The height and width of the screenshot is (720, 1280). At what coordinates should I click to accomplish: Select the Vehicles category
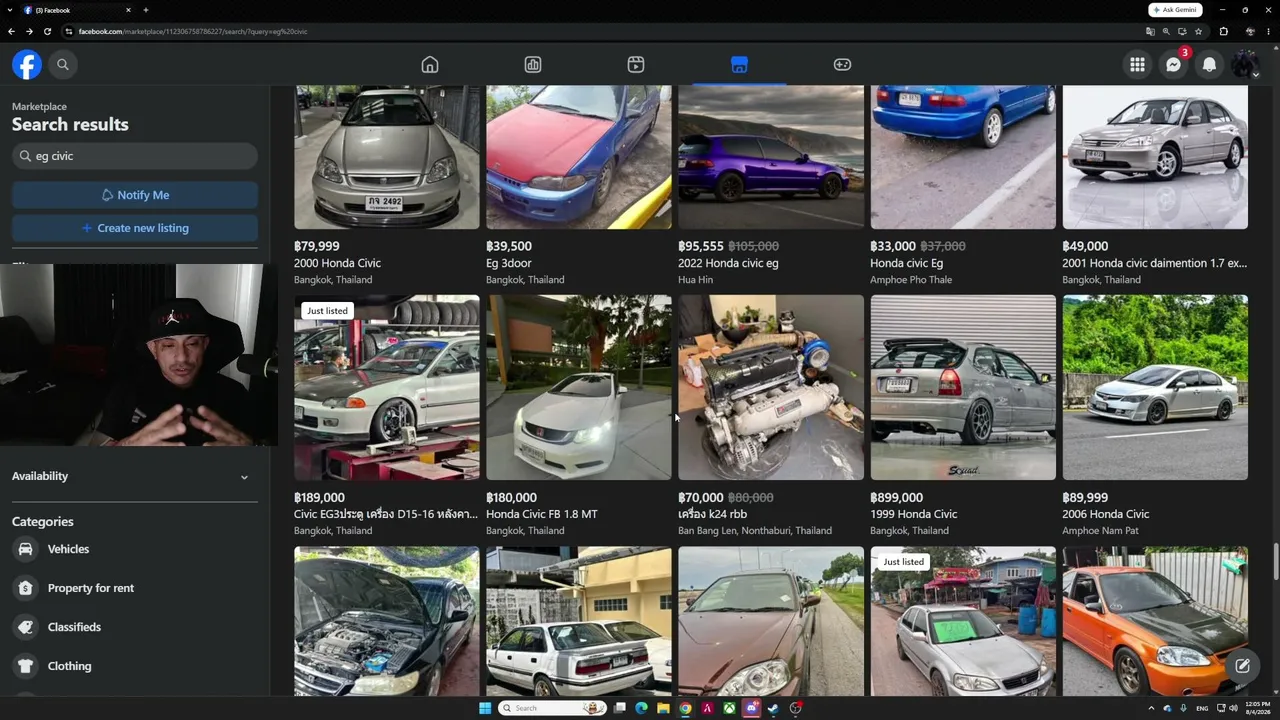pyautogui.click(x=135, y=549)
